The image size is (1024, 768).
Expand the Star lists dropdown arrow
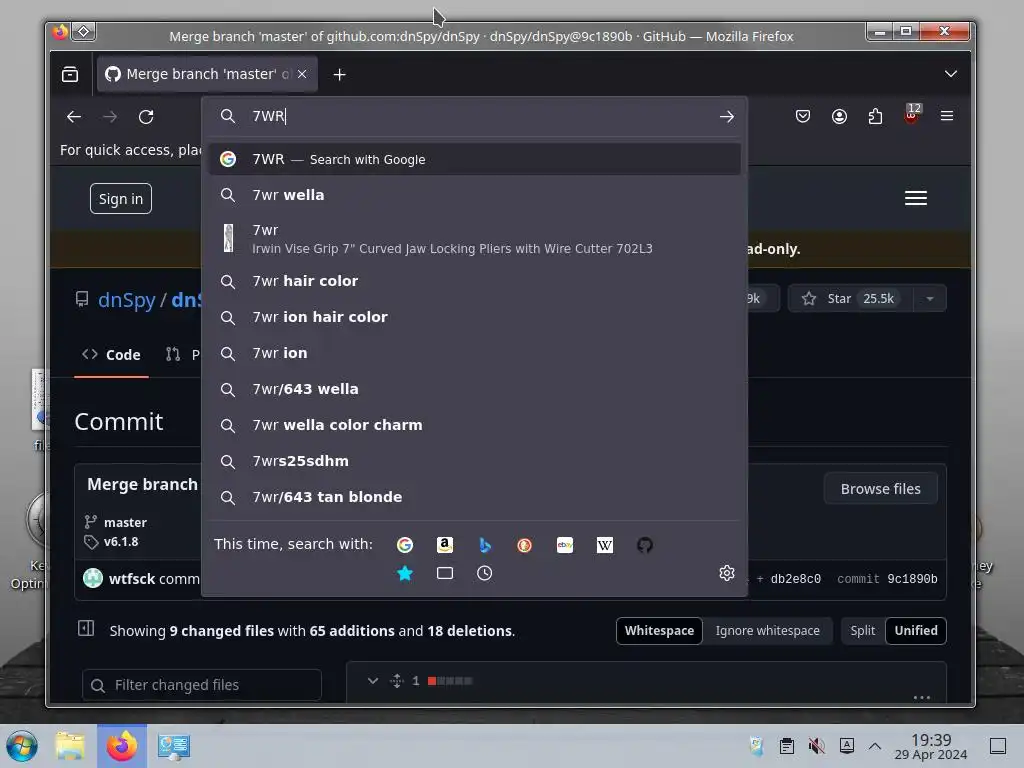tap(929, 298)
